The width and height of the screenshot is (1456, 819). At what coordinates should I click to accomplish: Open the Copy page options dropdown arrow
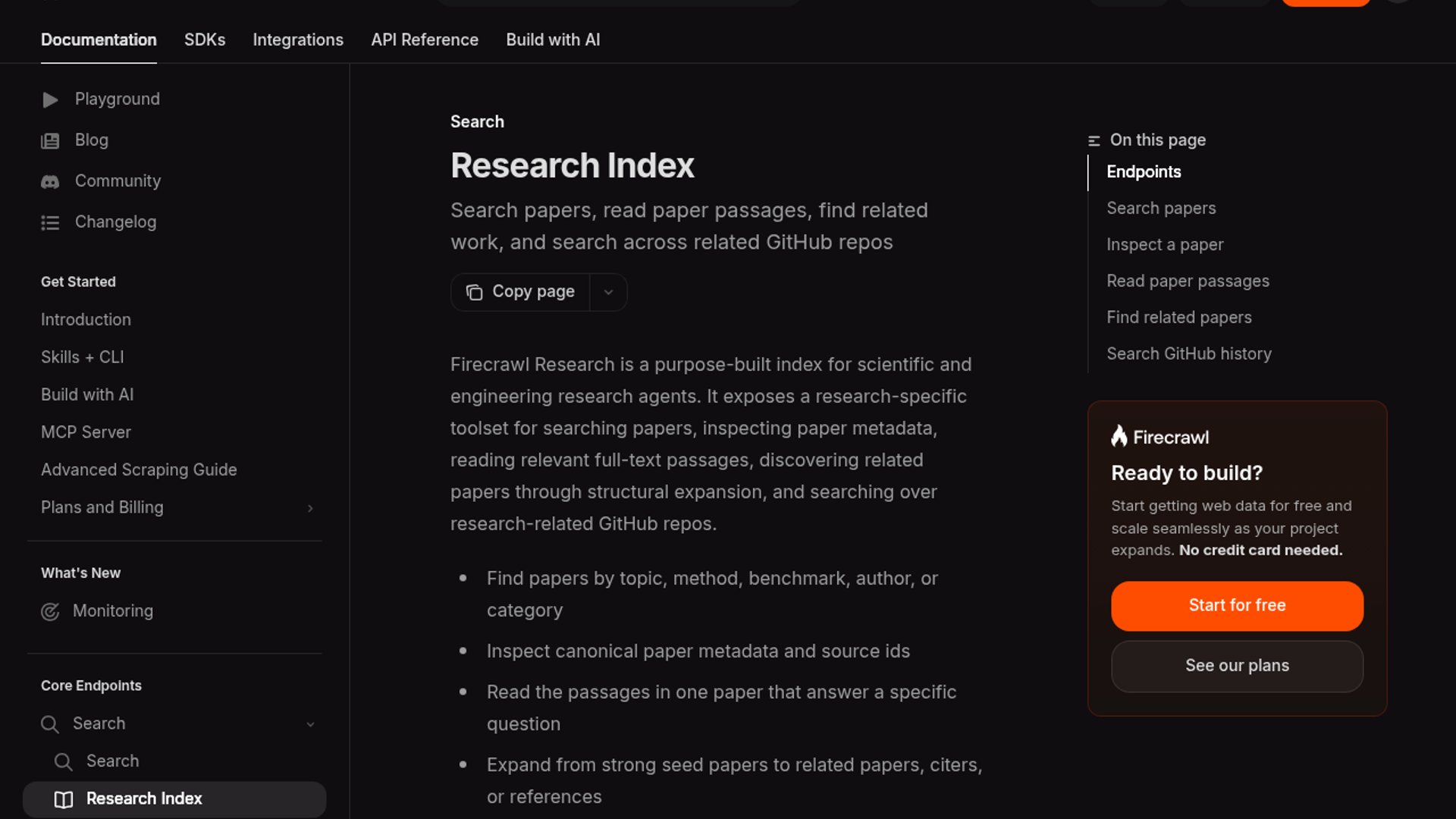(x=608, y=293)
